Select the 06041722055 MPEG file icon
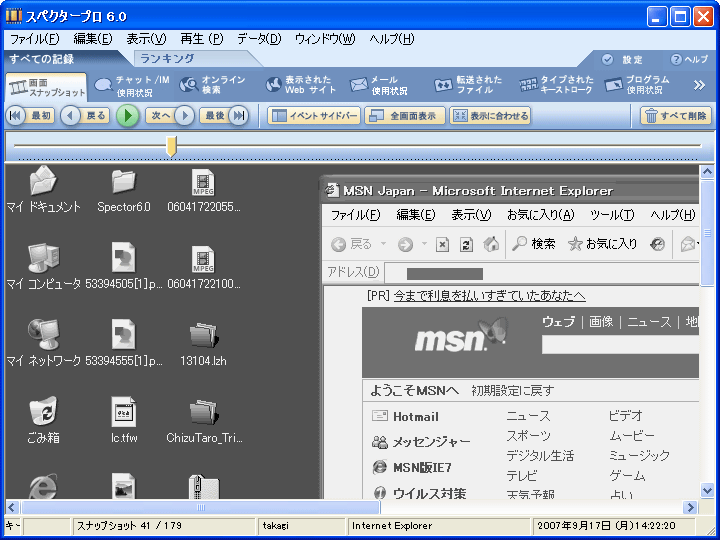 203,190
